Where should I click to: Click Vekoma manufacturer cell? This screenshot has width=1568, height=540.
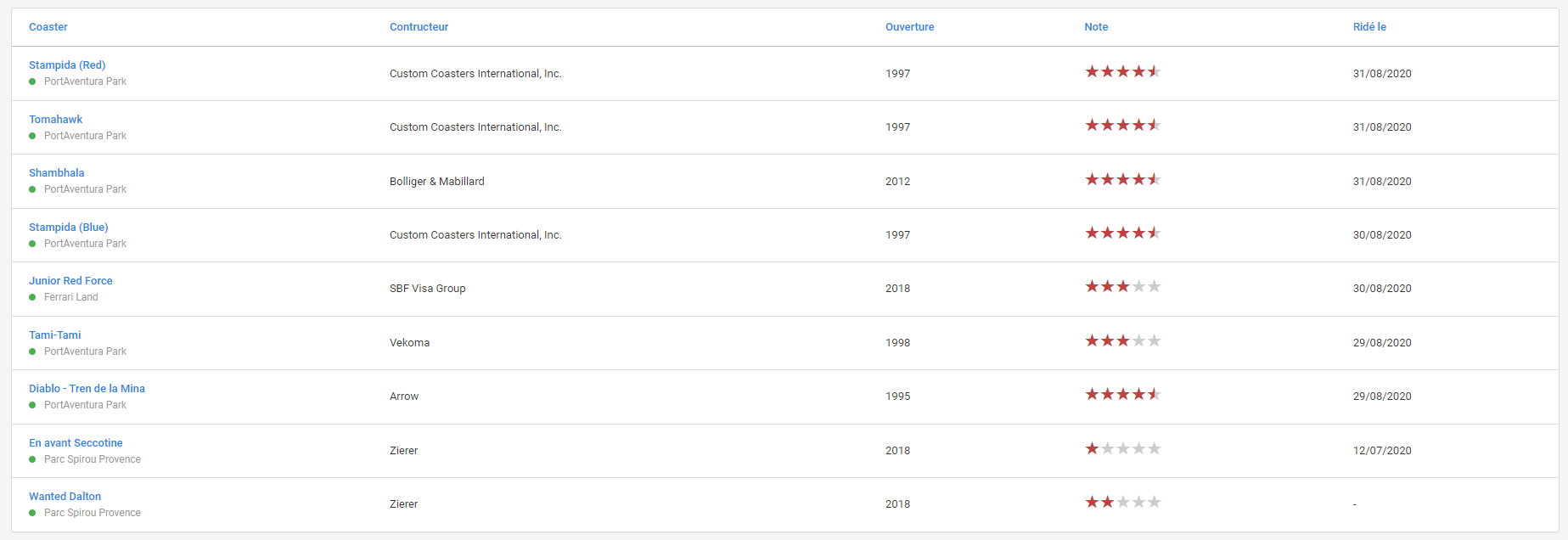[409, 343]
